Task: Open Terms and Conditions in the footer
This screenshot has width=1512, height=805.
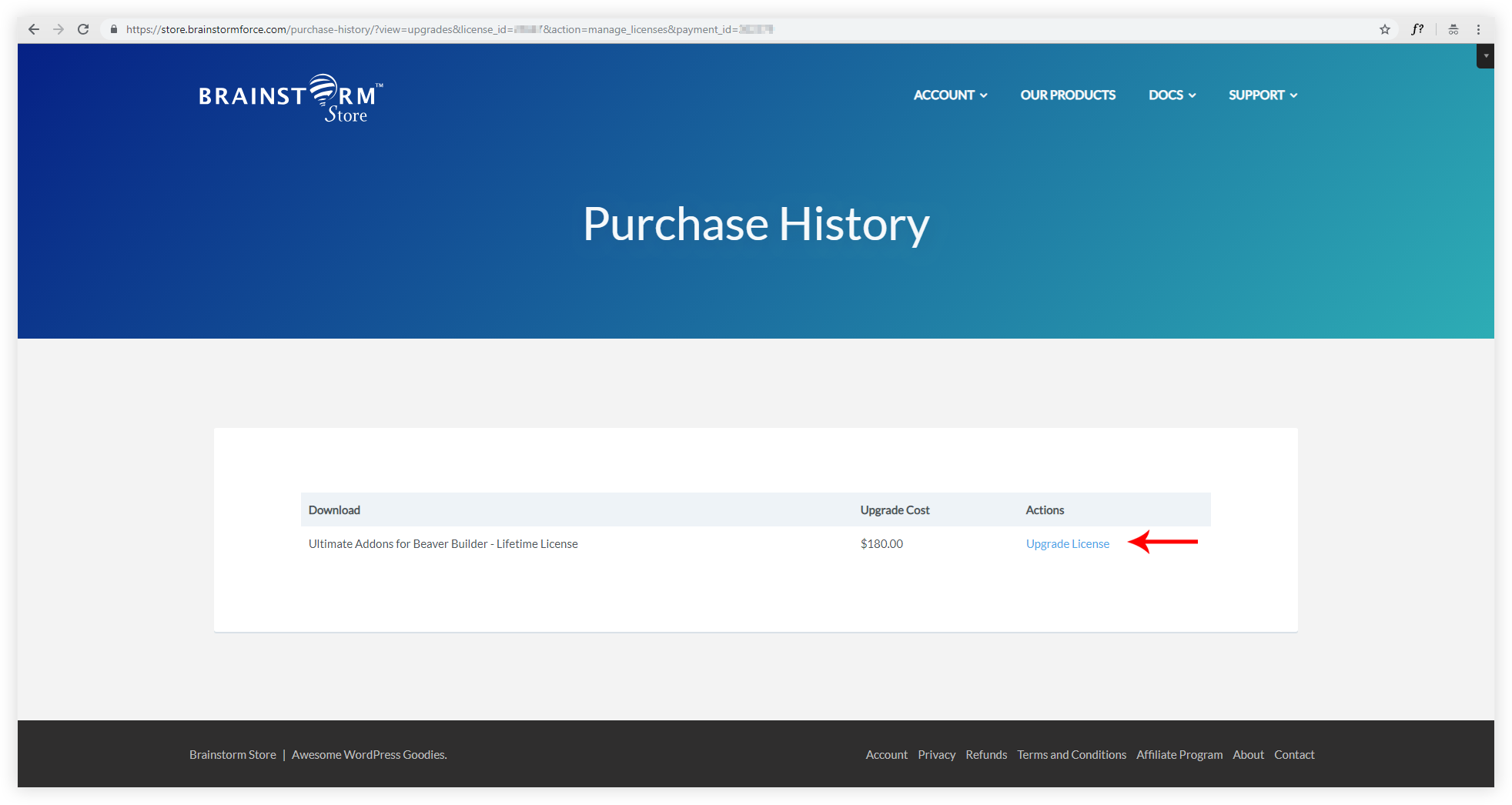Action: pos(1071,755)
